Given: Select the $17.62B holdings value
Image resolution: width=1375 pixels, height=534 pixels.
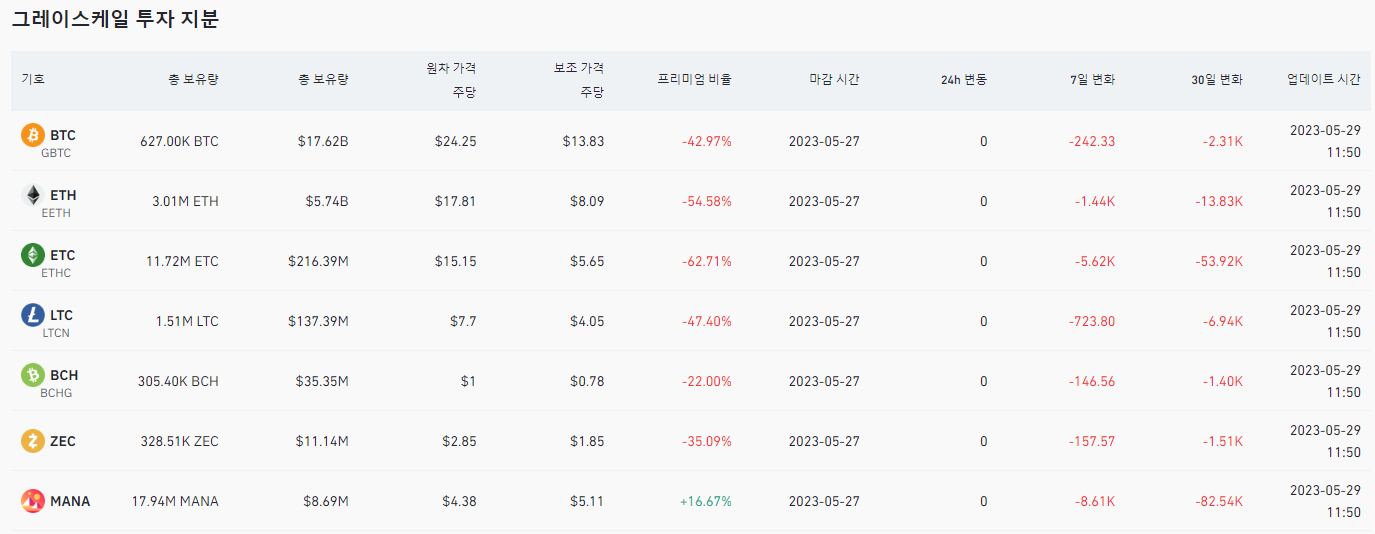Looking at the screenshot, I should click(323, 141).
